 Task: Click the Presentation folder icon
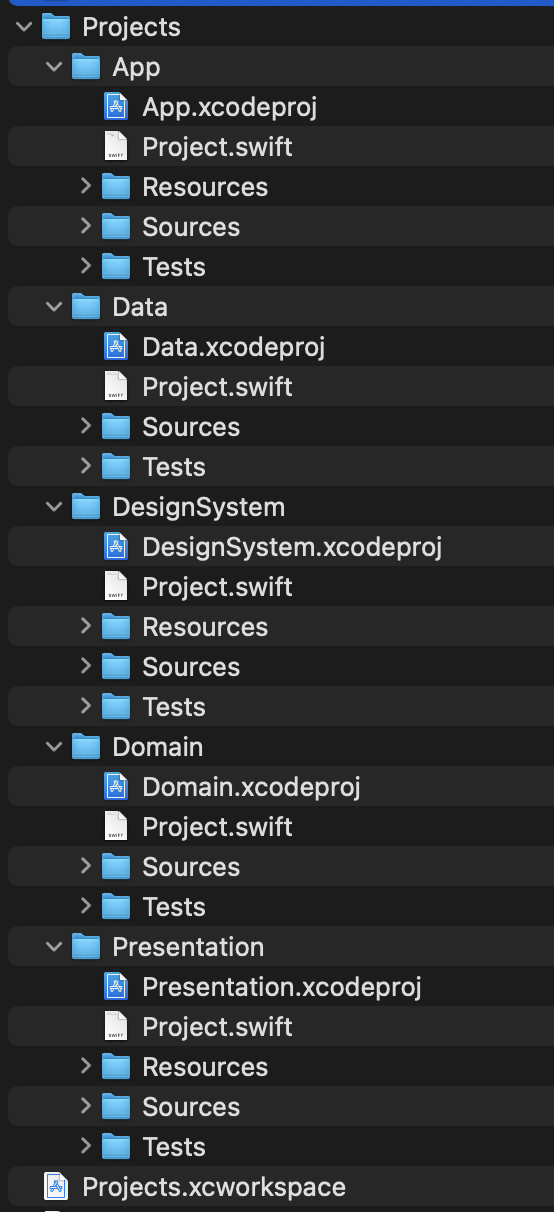coord(86,946)
